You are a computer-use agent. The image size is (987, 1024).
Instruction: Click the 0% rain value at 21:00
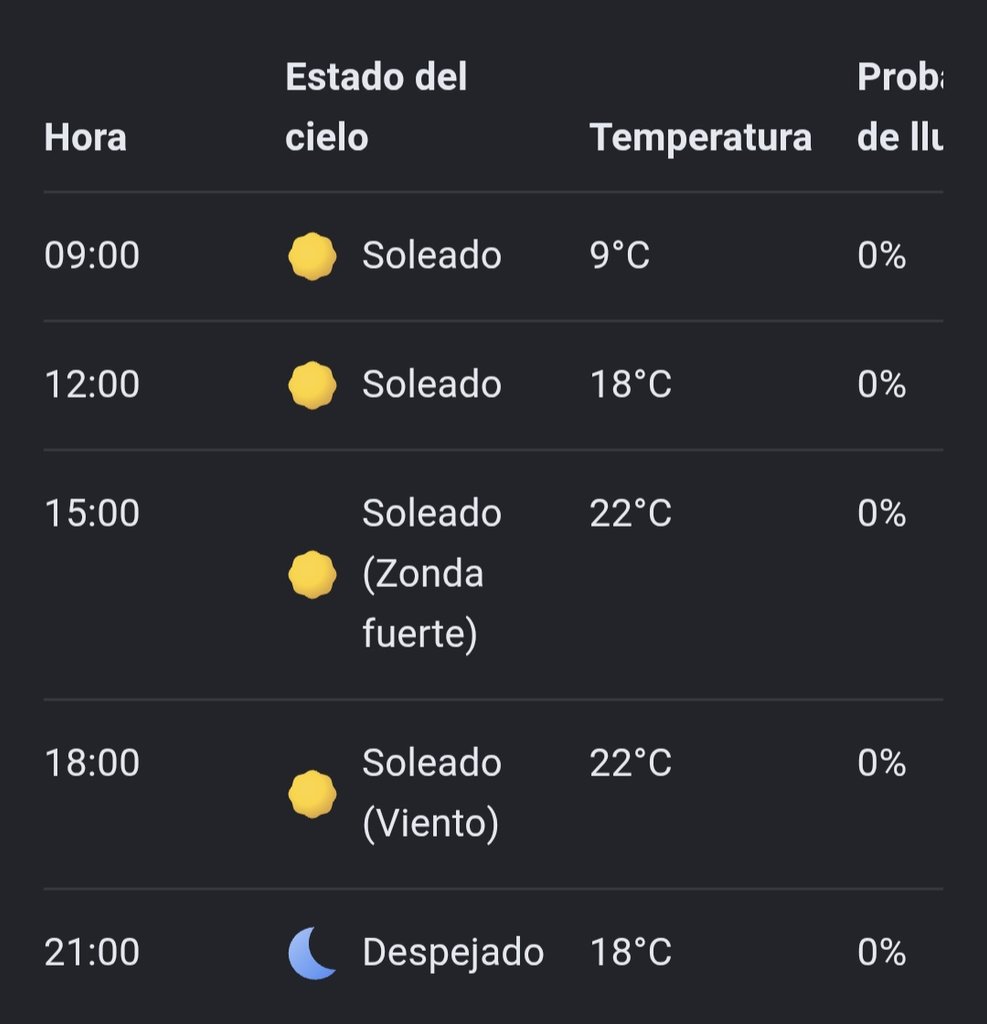(x=882, y=952)
